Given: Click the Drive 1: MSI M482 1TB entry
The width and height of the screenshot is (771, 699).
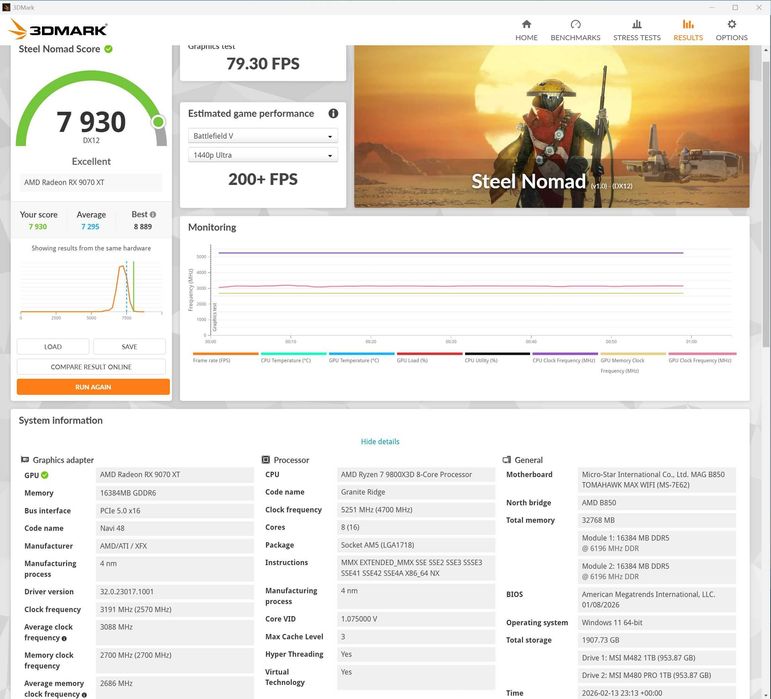Looking at the screenshot, I should point(656,658).
